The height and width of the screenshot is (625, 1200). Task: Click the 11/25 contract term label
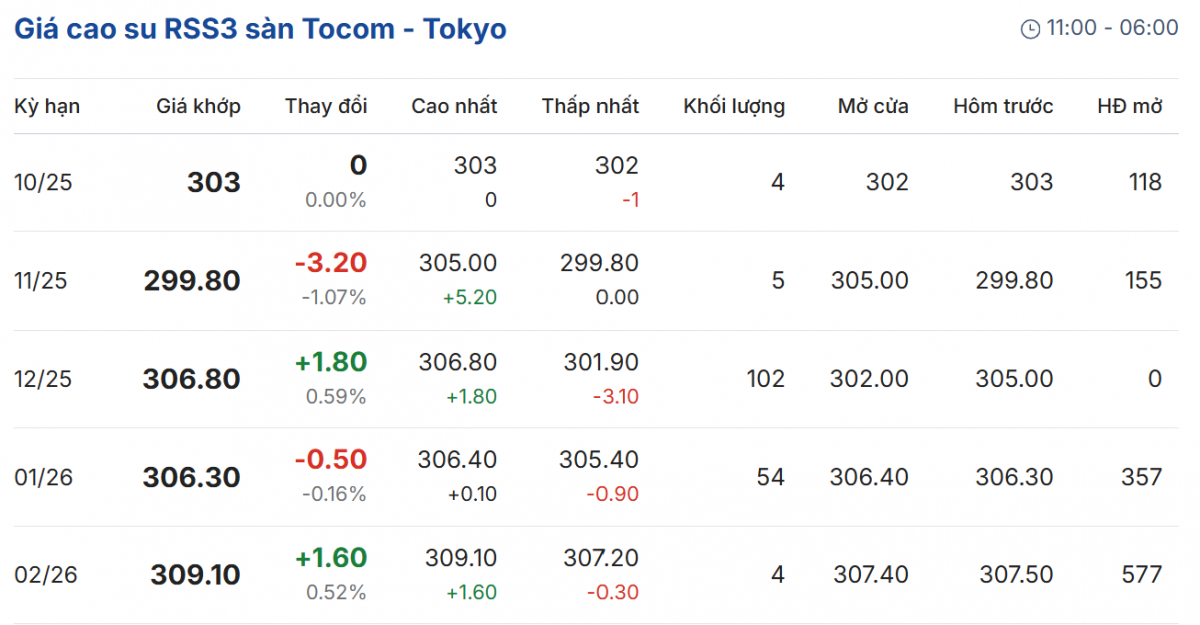(40, 281)
